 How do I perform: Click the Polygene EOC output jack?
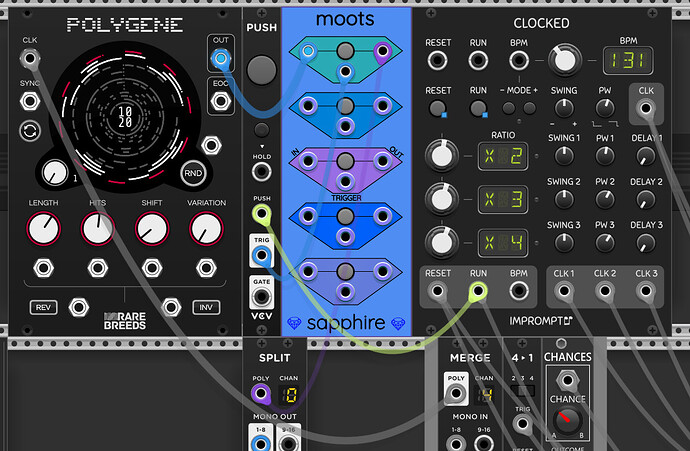[221, 98]
